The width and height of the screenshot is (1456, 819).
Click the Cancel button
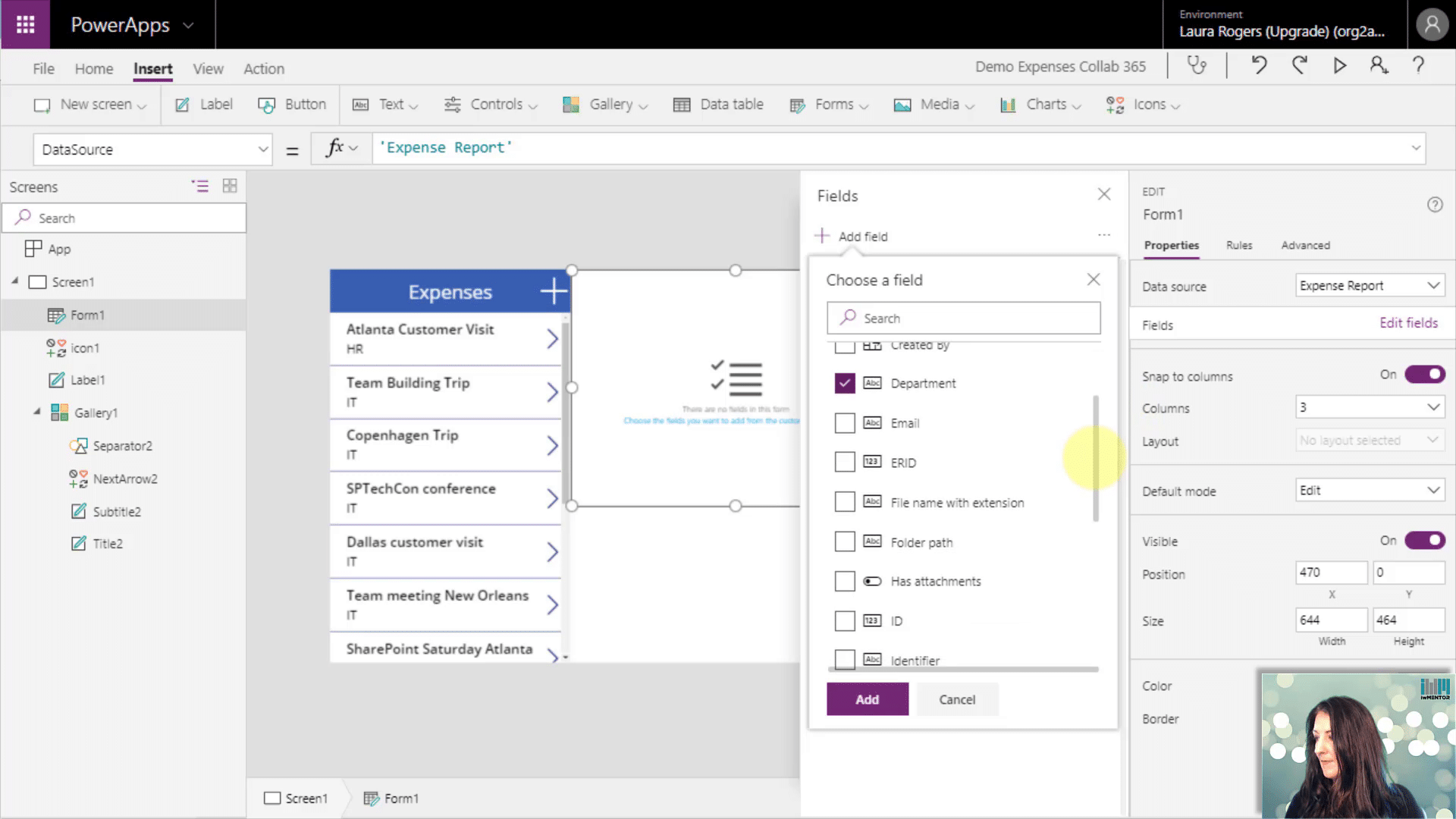(x=957, y=699)
